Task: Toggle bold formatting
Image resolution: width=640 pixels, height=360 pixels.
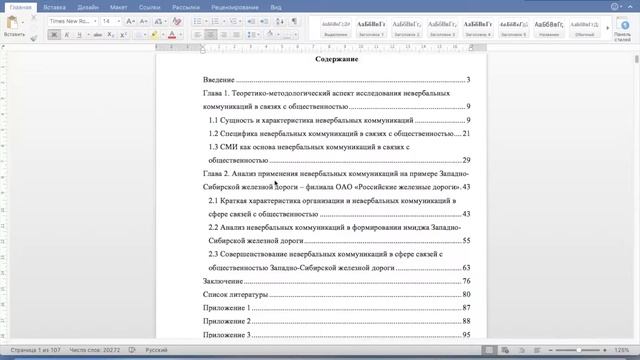Action: click(x=54, y=35)
